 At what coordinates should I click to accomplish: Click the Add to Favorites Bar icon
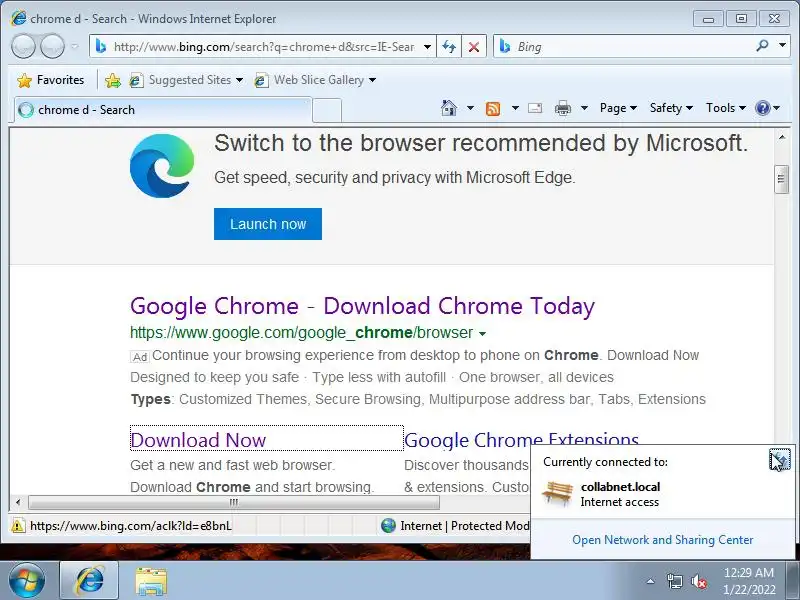pyautogui.click(x=113, y=81)
